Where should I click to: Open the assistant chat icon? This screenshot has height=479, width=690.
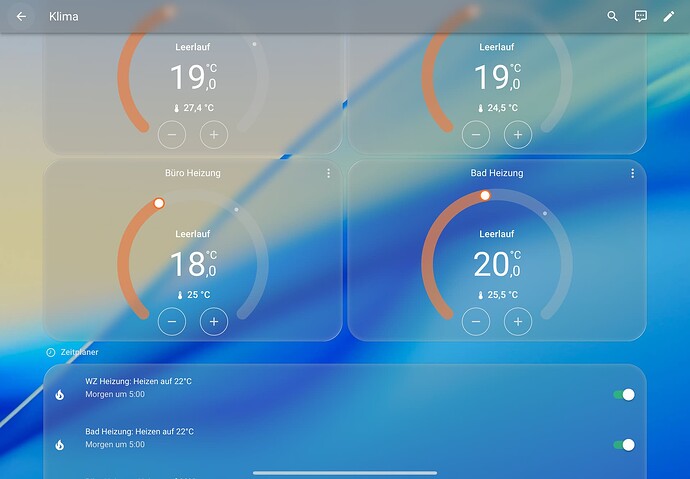pyautogui.click(x=641, y=17)
